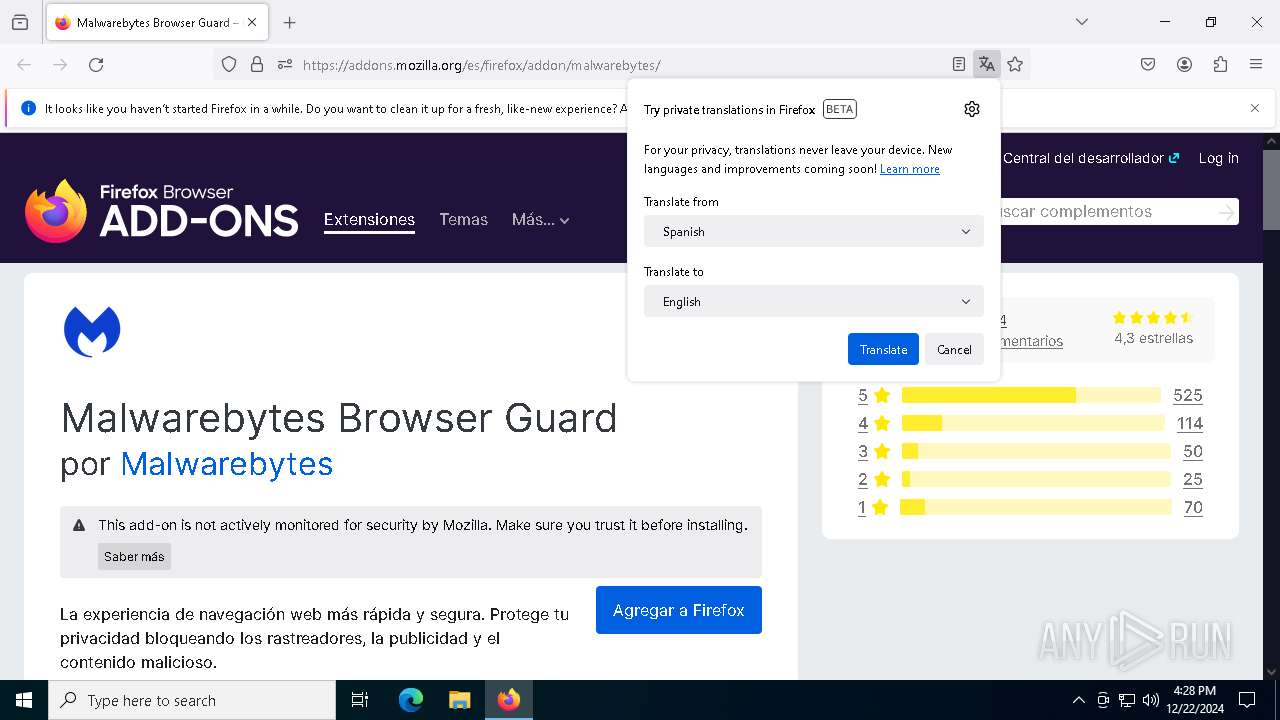The image size is (1280, 720).
Task: Open Central del desarrollador link
Action: pyautogui.click(x=1091, y=158)
